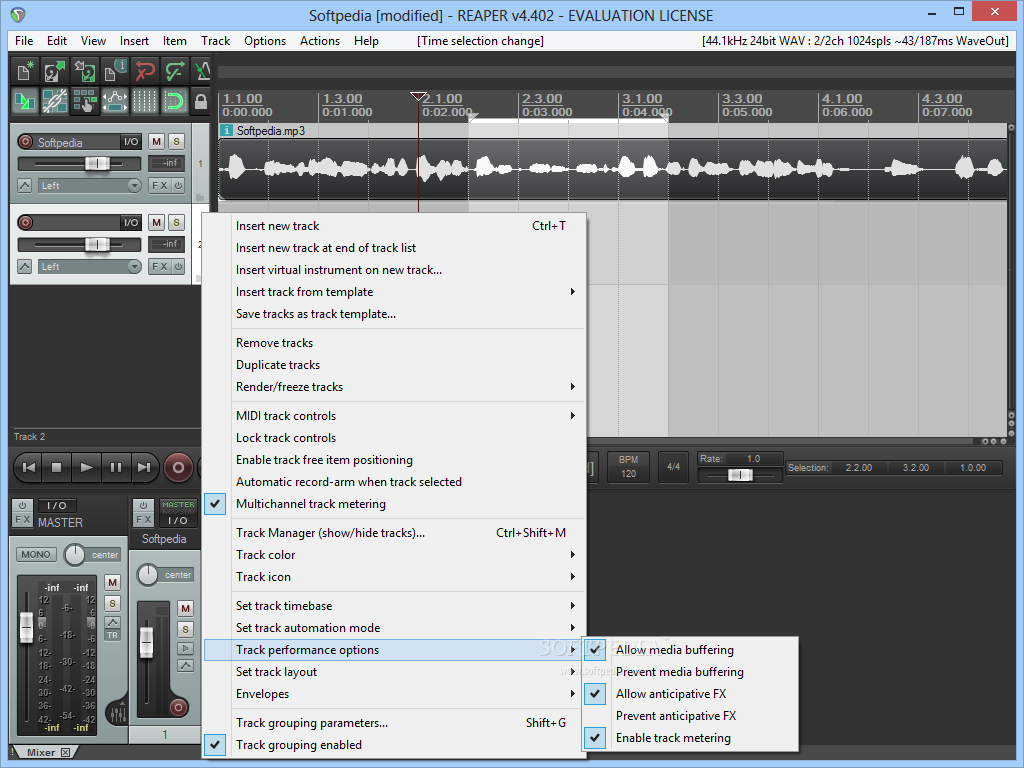Click the Open project toolbar icon
Image resolution: width=1024 pixels, height=768 pixels.
click(55, 71)
